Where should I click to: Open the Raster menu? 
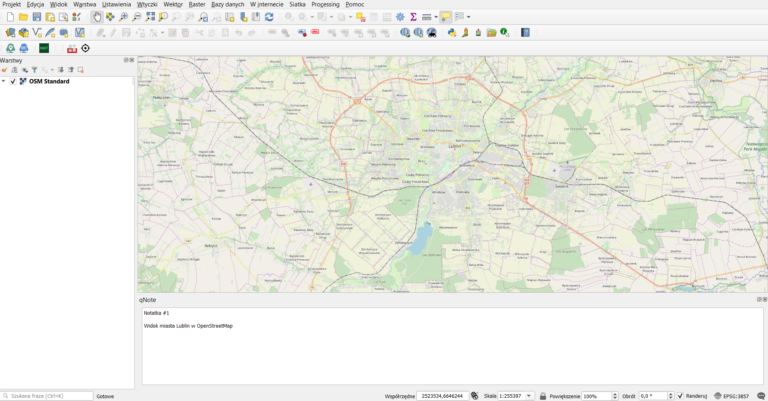click(x=197, y=4)
